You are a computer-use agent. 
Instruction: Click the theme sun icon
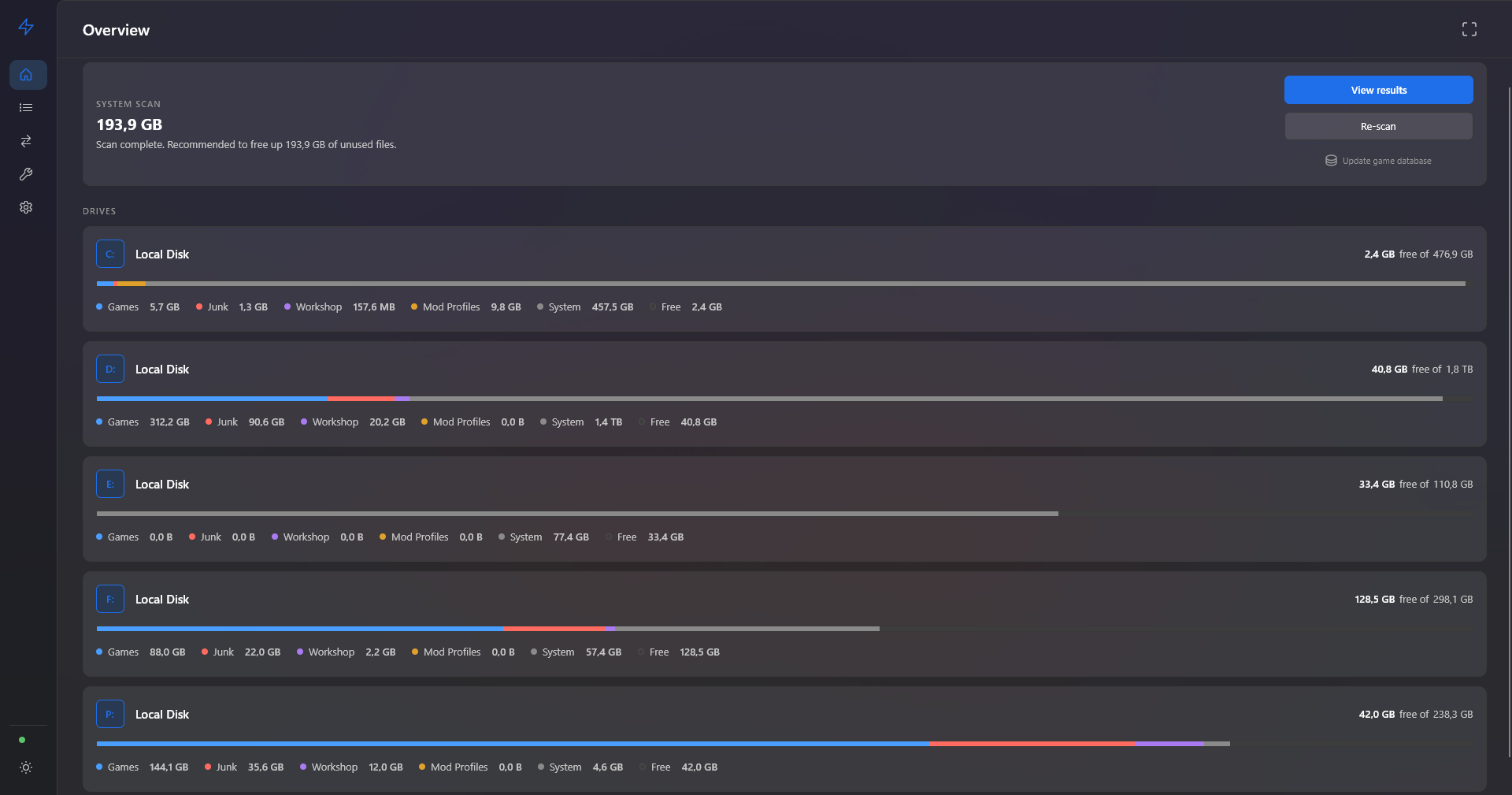26,767
